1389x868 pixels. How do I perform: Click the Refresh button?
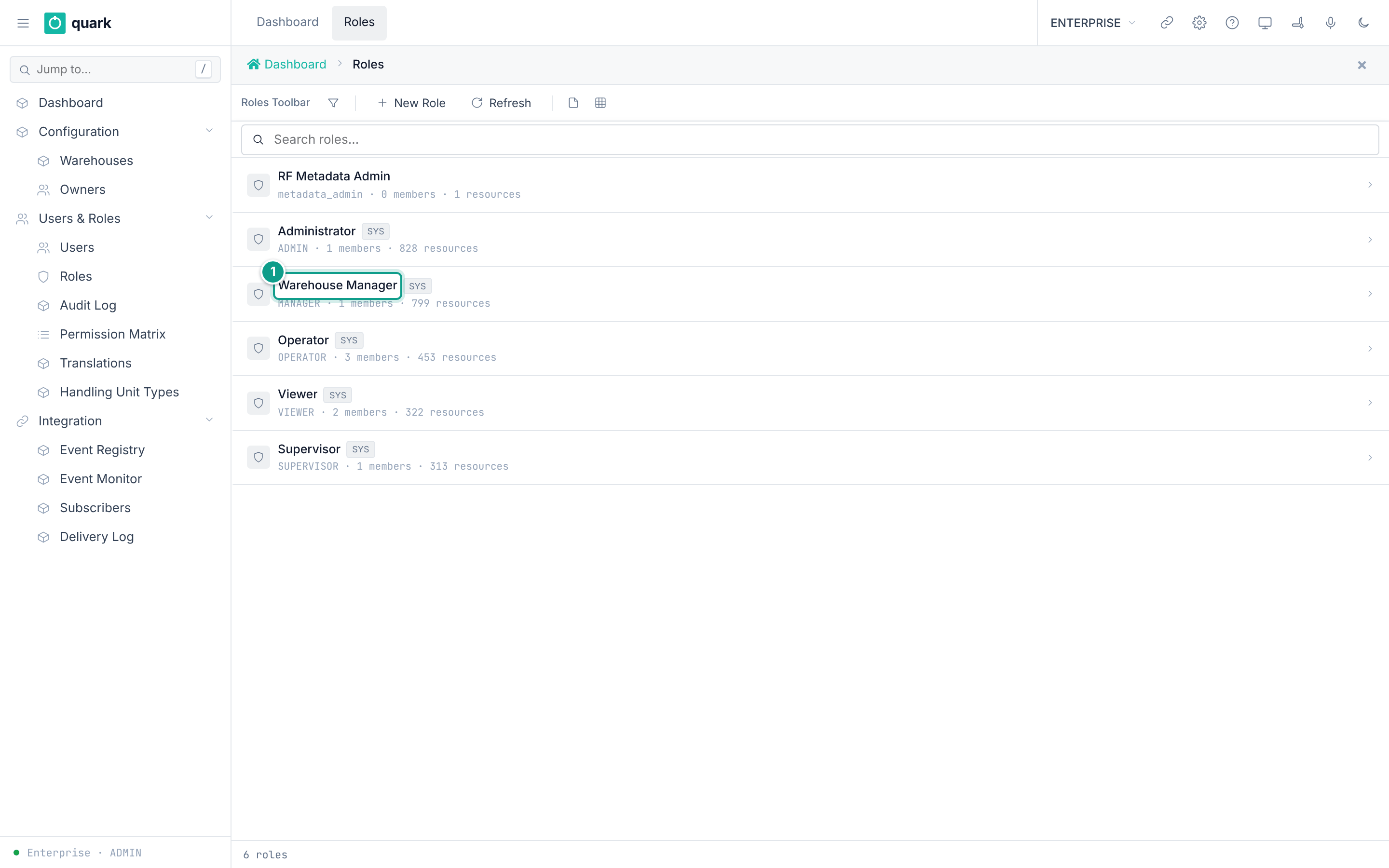coord(501,103)
